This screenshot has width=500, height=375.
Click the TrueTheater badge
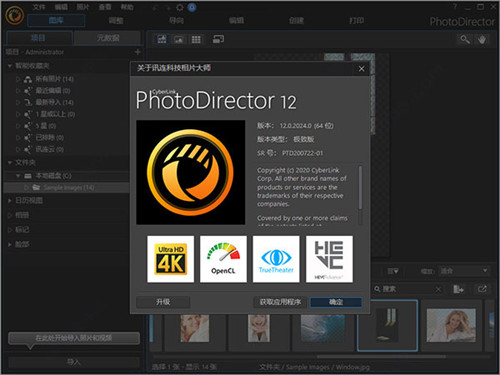click(276, 259)
